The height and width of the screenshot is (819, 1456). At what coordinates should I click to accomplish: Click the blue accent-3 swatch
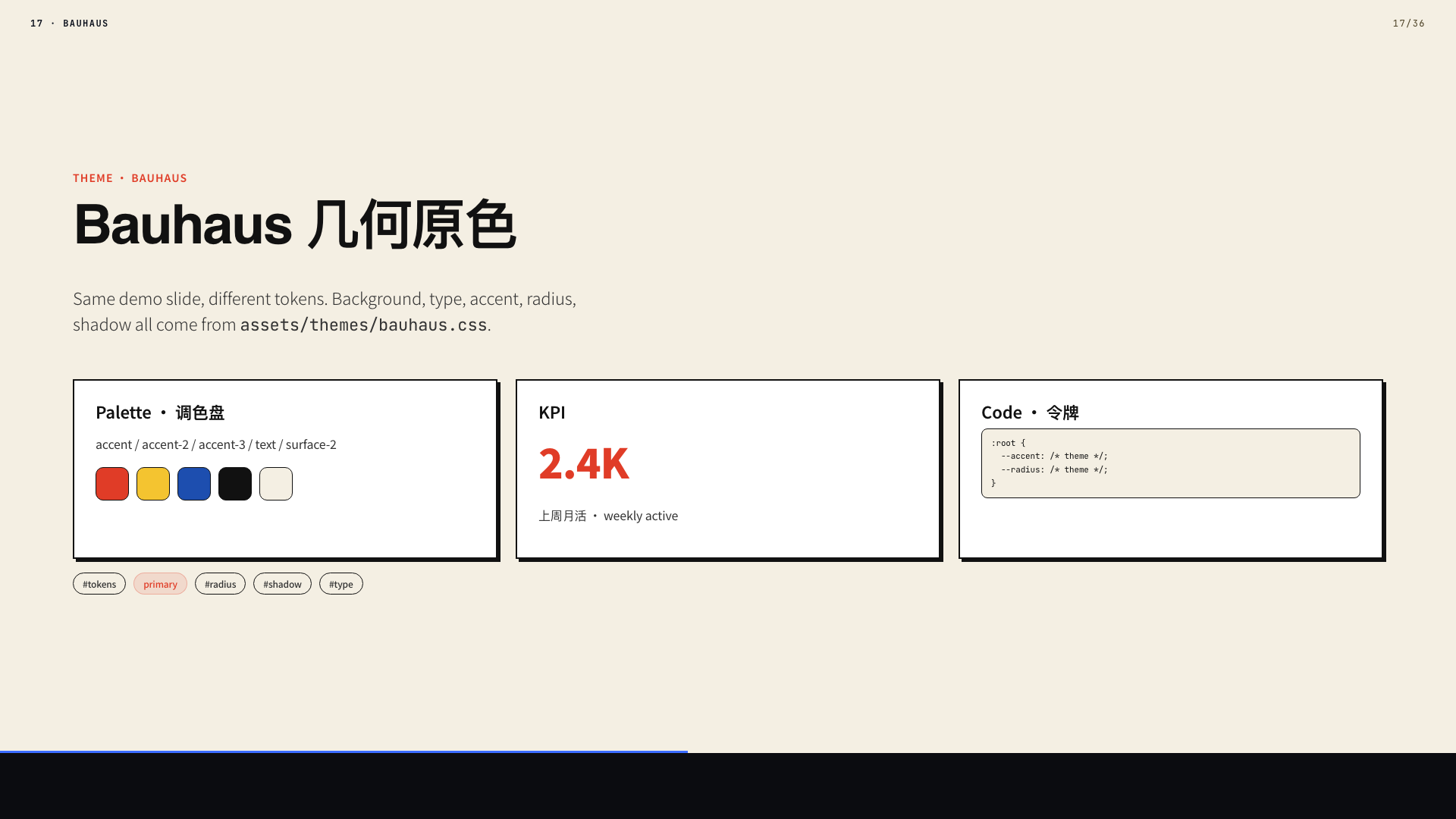[194, 484]
